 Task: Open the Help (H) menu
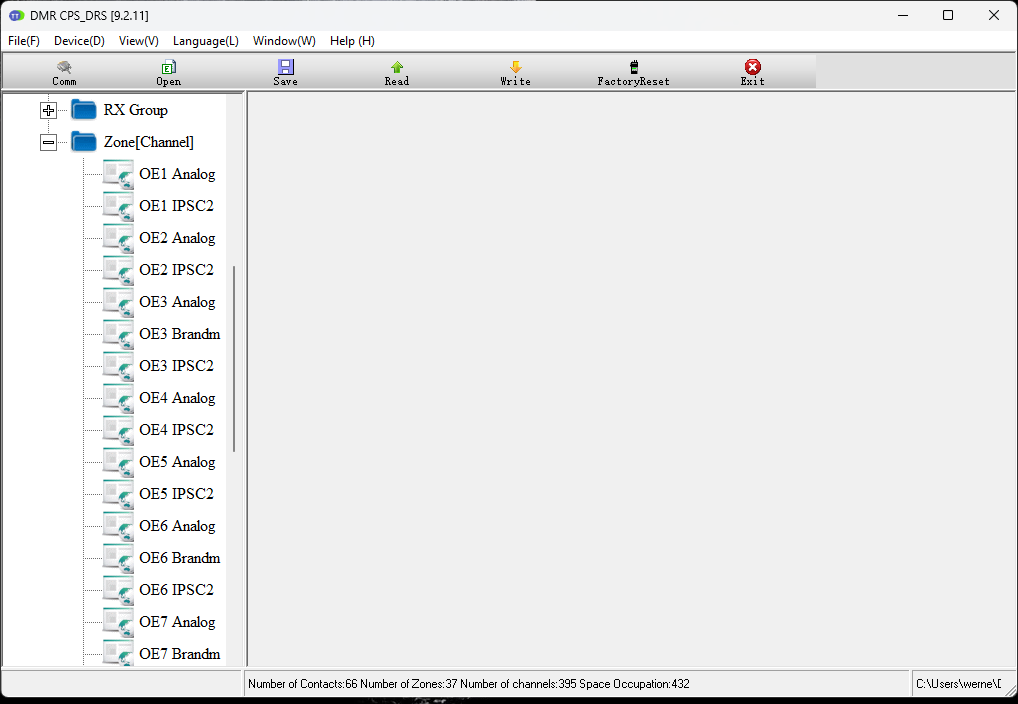point(352,41)
